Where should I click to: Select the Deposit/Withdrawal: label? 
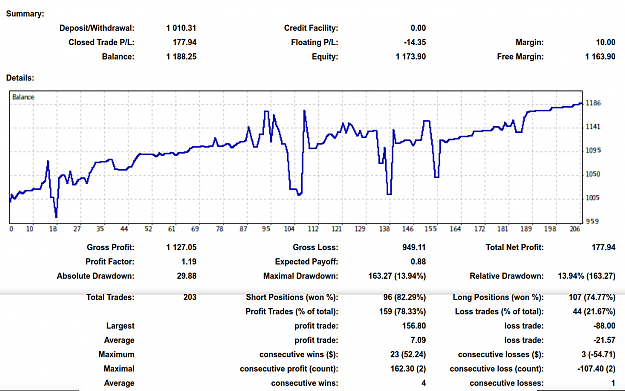[x=97, y=28]
